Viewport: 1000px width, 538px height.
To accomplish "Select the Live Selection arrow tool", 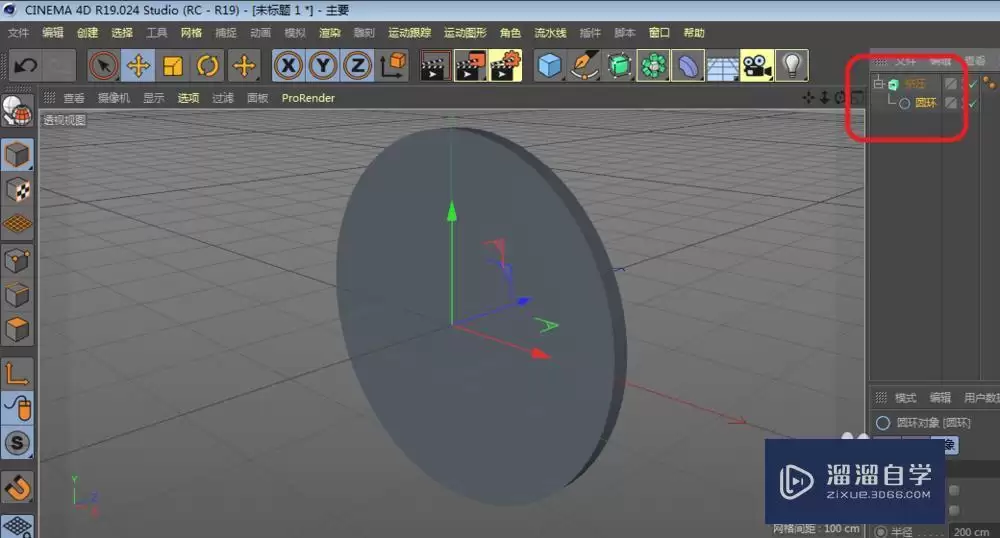I will (103, 66).
